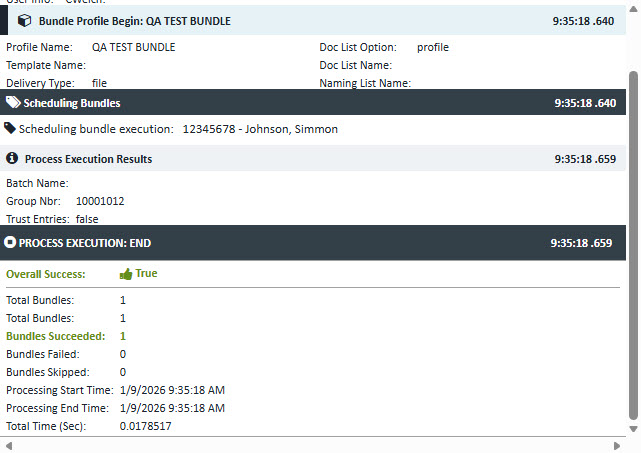Click the cube icon beside Bundle Profile Begin
The width and height of the screenshot is (641, 453).
coord(25,21)
